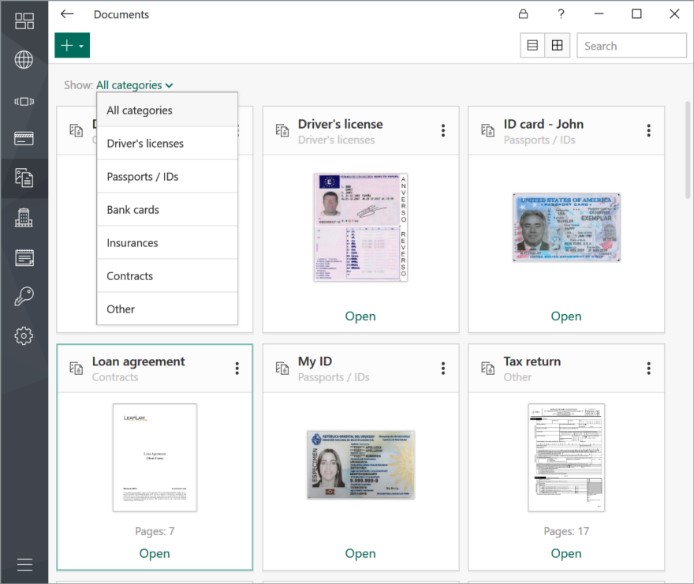Open the Loan agreement card options menu
This screenshot has width=694, height=584.
coord(237,368)
